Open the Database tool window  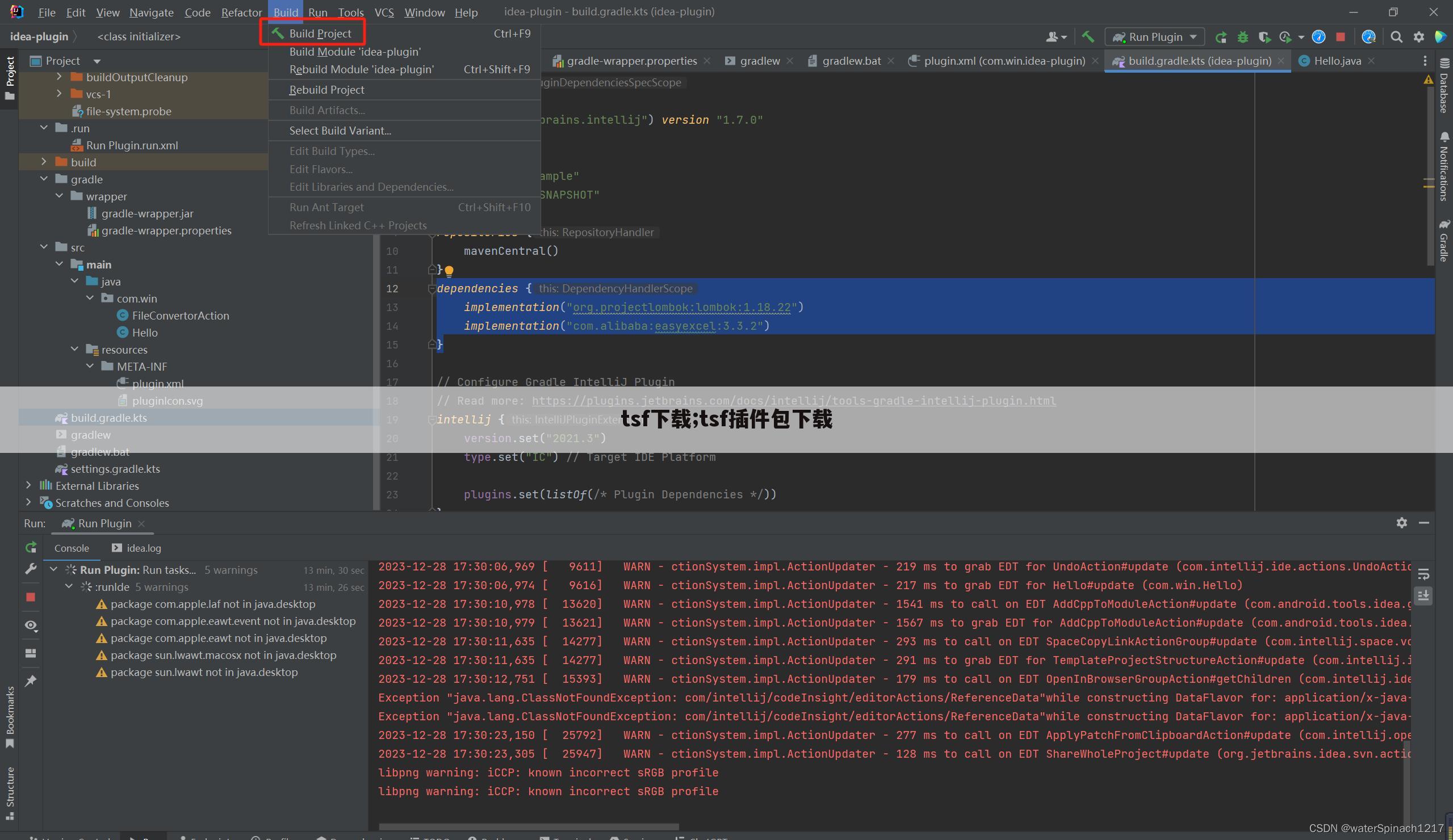(1444, 85)
